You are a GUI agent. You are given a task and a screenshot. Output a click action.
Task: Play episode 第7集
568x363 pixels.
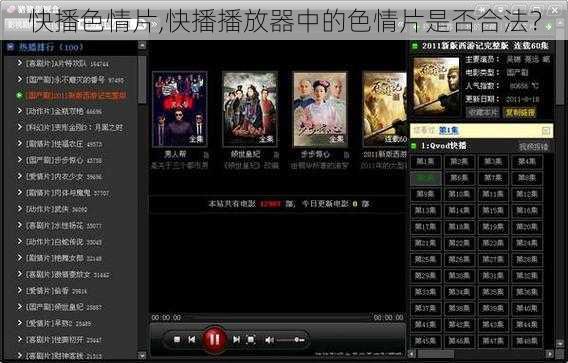[x=493, y=178]
